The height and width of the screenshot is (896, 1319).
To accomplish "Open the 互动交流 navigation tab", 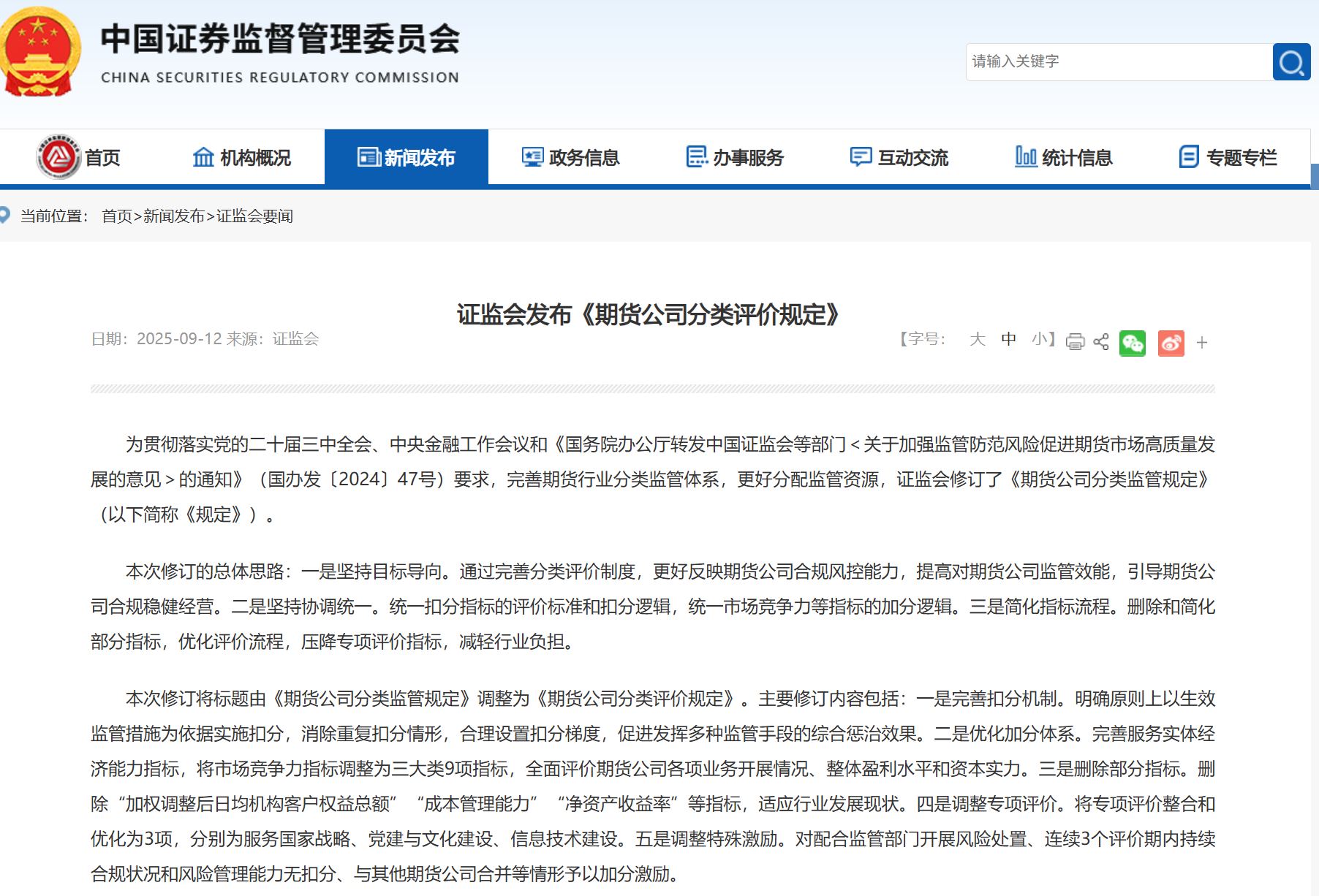I will point(899,157).
